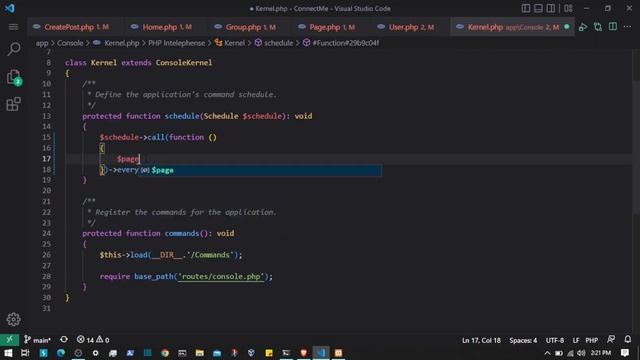The width and height of the screenshot is (640, 360).
Task: Open Microsoft Edge from the taskbar
Action: coord(61,353)
